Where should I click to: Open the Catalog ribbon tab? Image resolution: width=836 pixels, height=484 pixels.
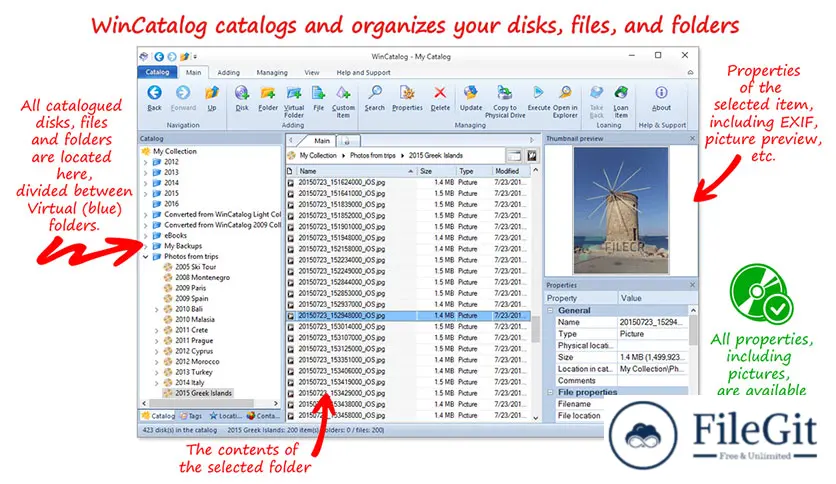coord(157,72)
